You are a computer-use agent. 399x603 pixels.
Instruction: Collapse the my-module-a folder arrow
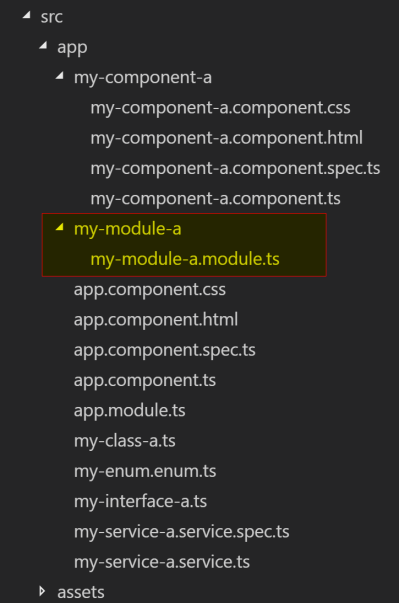[x=60, y=227]
